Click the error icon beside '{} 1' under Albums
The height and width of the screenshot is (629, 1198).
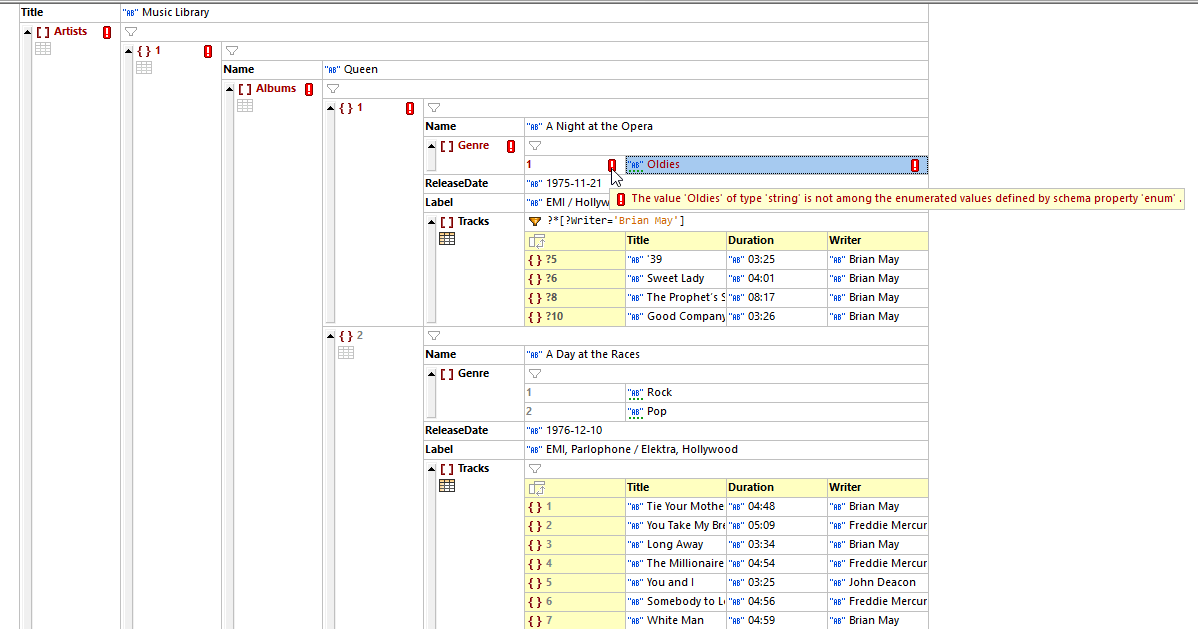(x=409, y=107)
